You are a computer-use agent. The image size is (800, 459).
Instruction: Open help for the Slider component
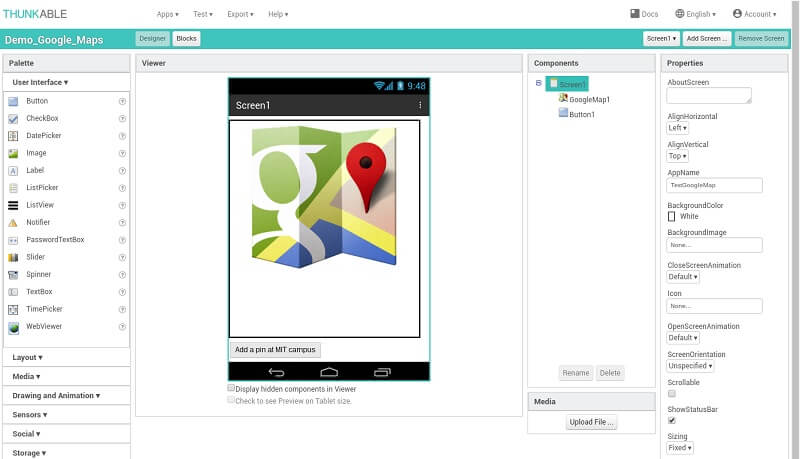coord(122,258)
